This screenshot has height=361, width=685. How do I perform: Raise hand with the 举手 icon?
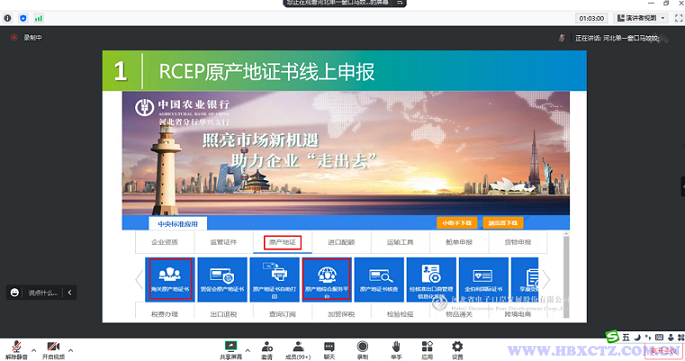(396, 350)
